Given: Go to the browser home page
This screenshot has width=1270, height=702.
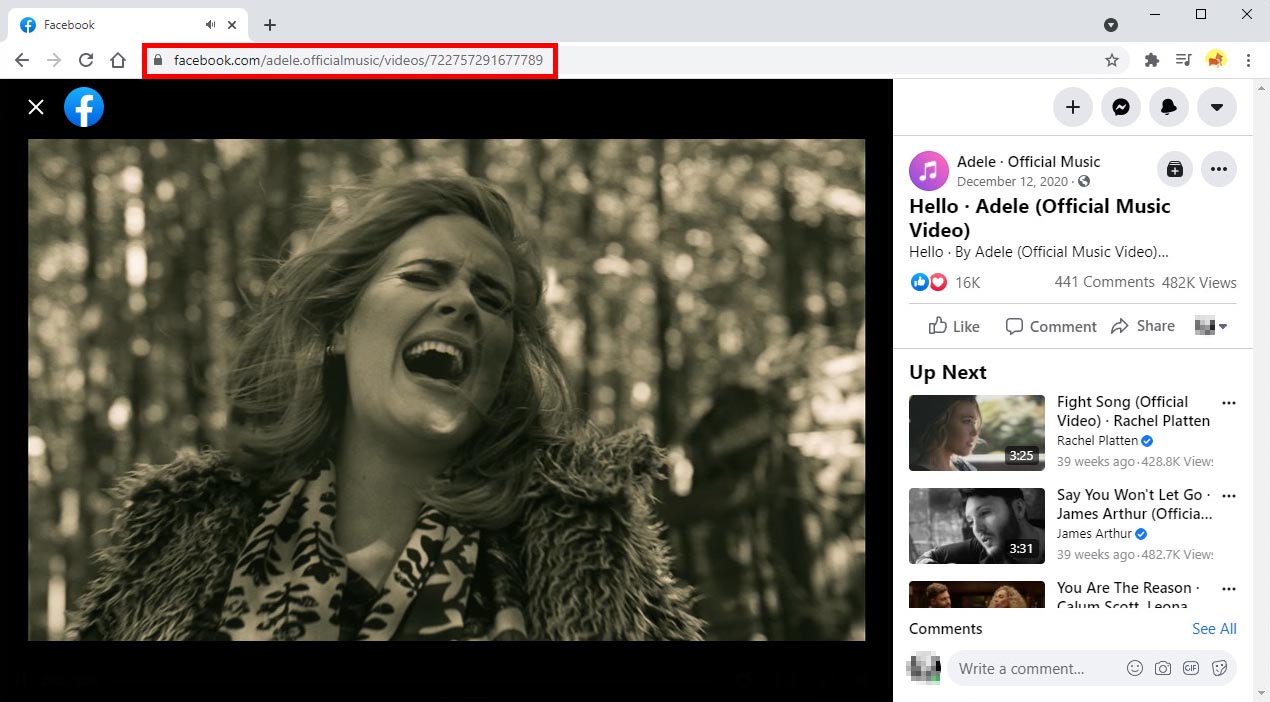Looking at the screenshot, I should pyautogui.click(x=118, y=60).
